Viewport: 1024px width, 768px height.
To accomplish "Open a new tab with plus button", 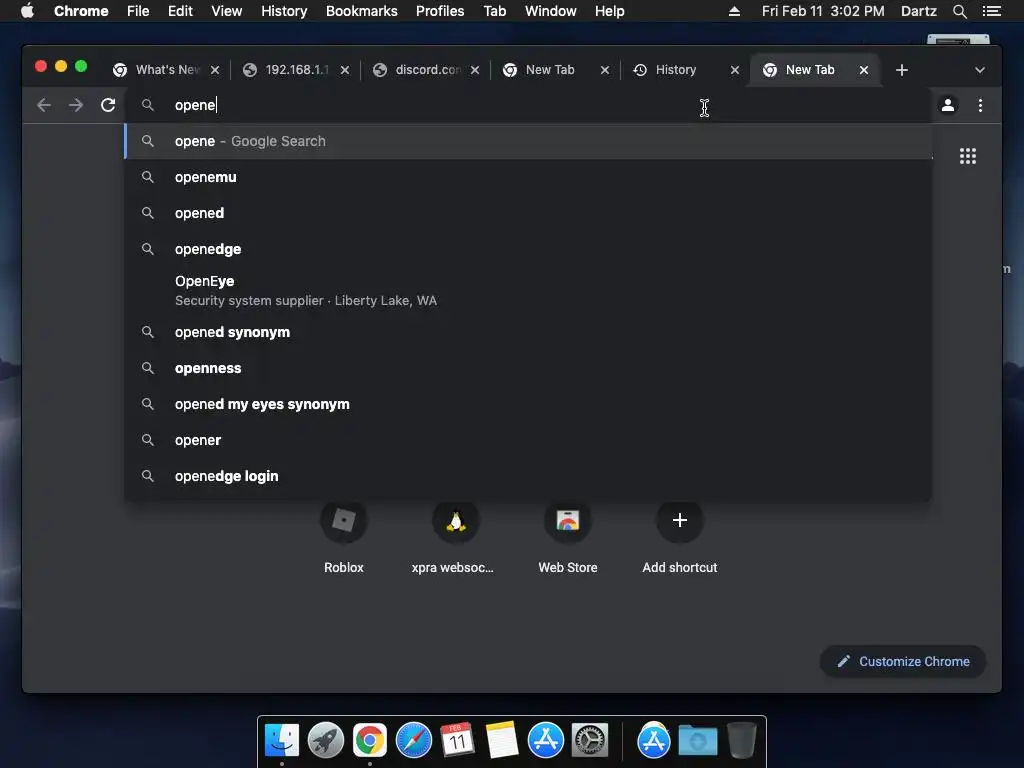I will coord(902,70).
